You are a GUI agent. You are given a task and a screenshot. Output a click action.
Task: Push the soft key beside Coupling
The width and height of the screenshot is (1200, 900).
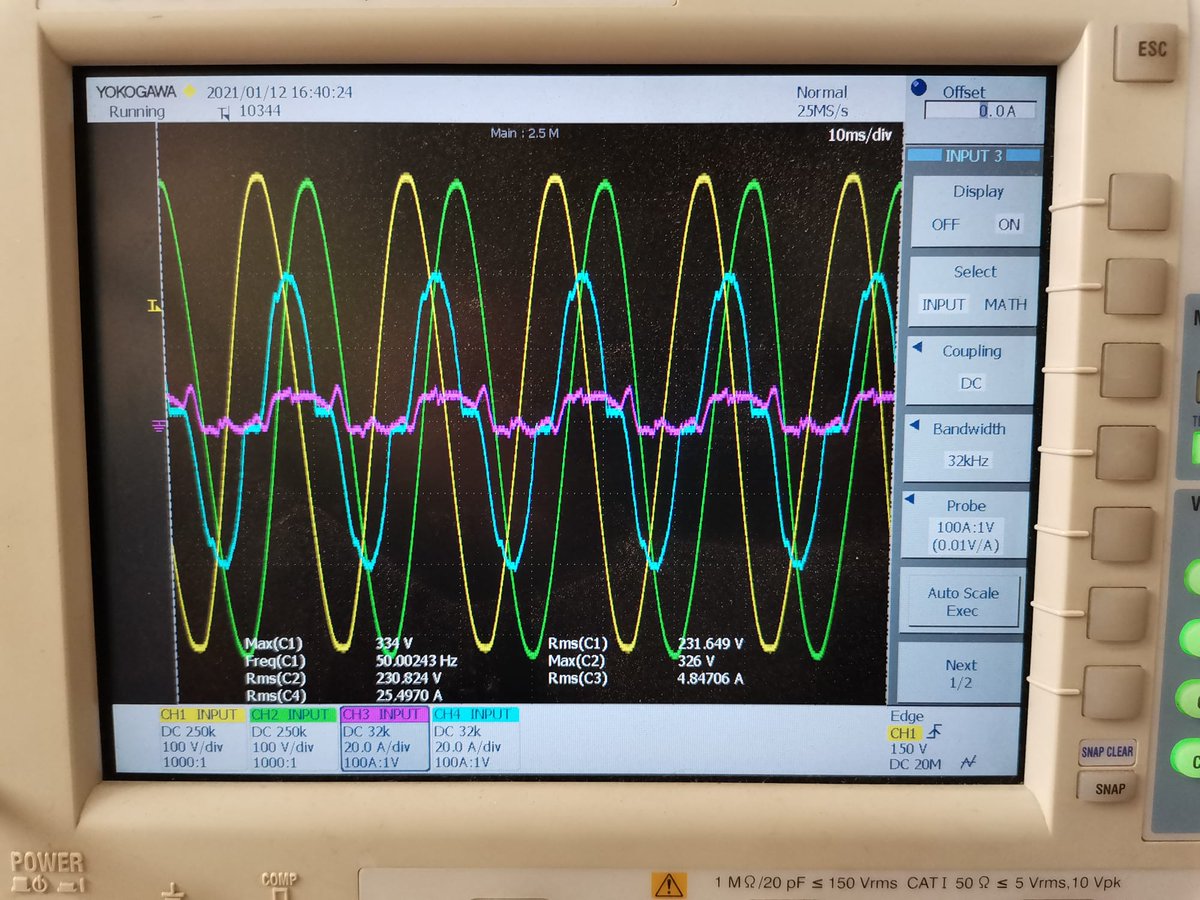point(1131,370)
